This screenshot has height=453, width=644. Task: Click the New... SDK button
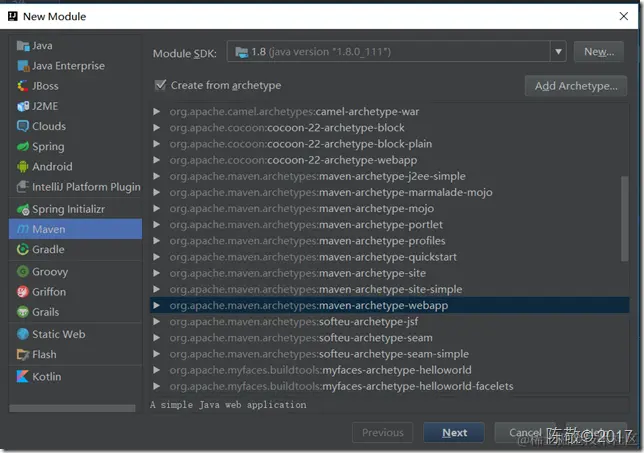click(x=599, y=52)
